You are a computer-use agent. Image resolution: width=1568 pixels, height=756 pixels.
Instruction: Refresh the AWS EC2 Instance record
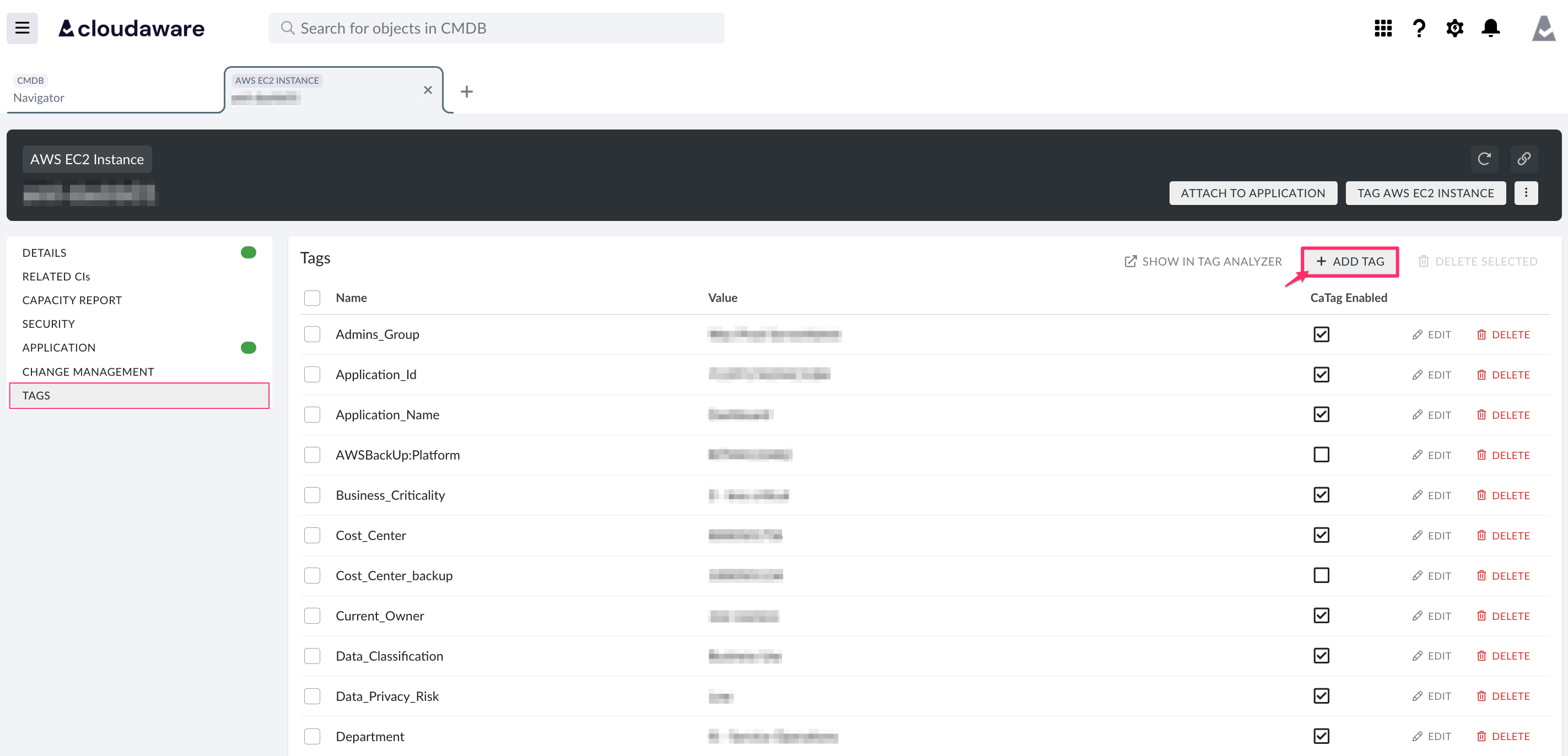point(1485,159)
